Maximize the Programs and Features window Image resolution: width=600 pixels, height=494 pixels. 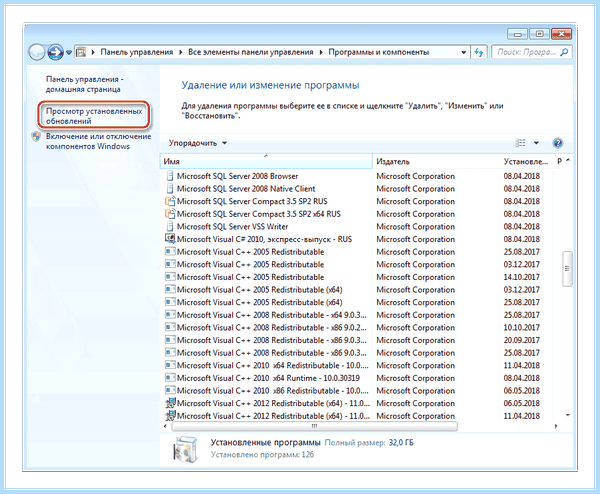click(x=540, y=34)
